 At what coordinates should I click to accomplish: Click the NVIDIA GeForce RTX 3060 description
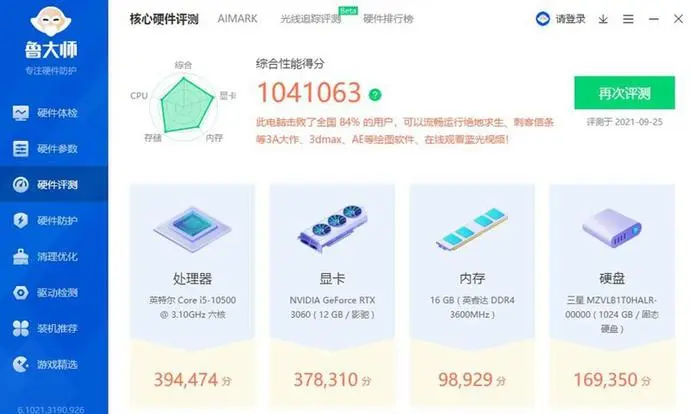(332, 307)
